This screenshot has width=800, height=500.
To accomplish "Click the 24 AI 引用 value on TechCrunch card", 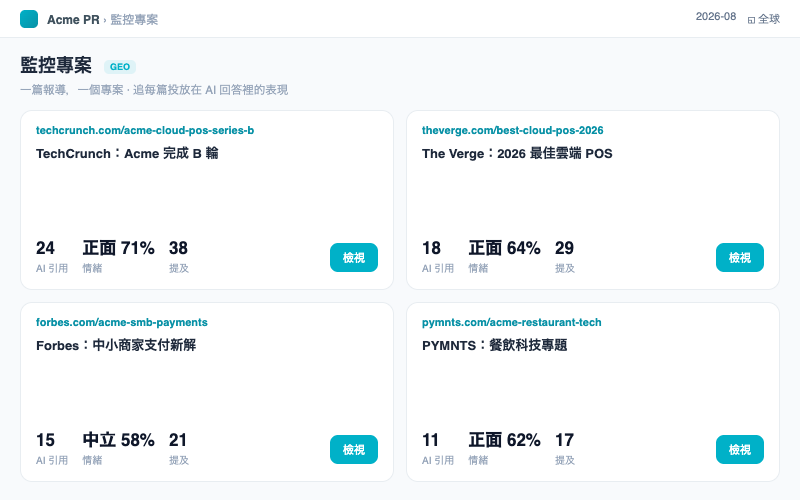I will tap(45, 248).
